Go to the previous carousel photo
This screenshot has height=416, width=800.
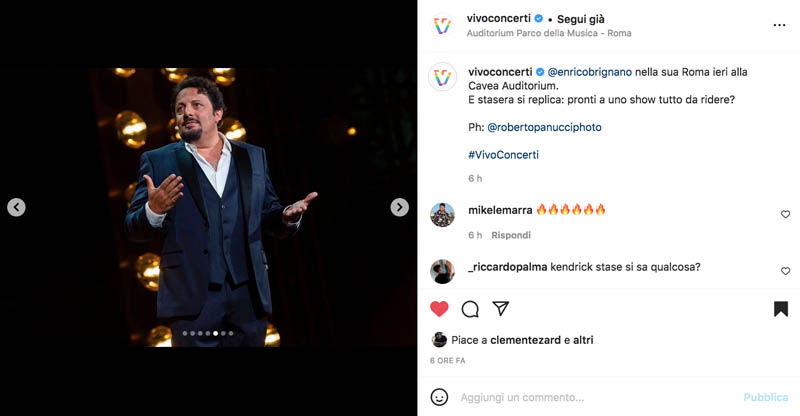(x=16, y=207)
